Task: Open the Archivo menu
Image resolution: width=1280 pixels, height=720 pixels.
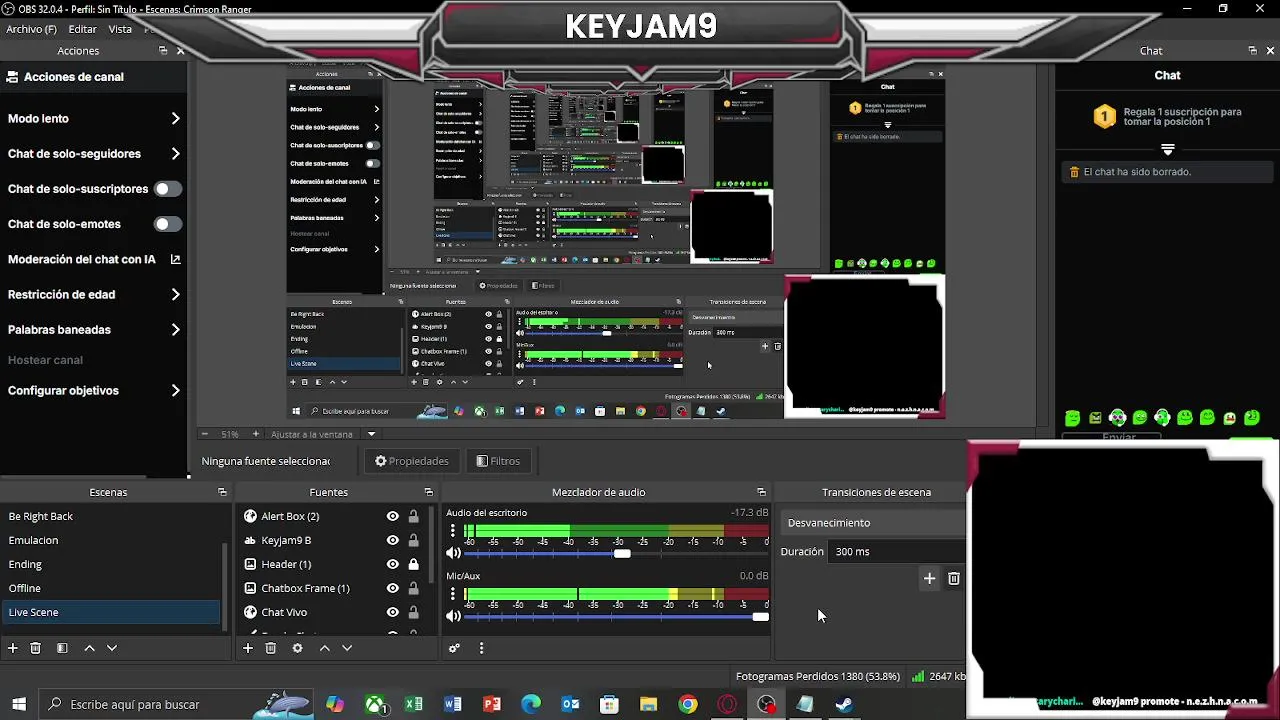Action: (31, 29)
